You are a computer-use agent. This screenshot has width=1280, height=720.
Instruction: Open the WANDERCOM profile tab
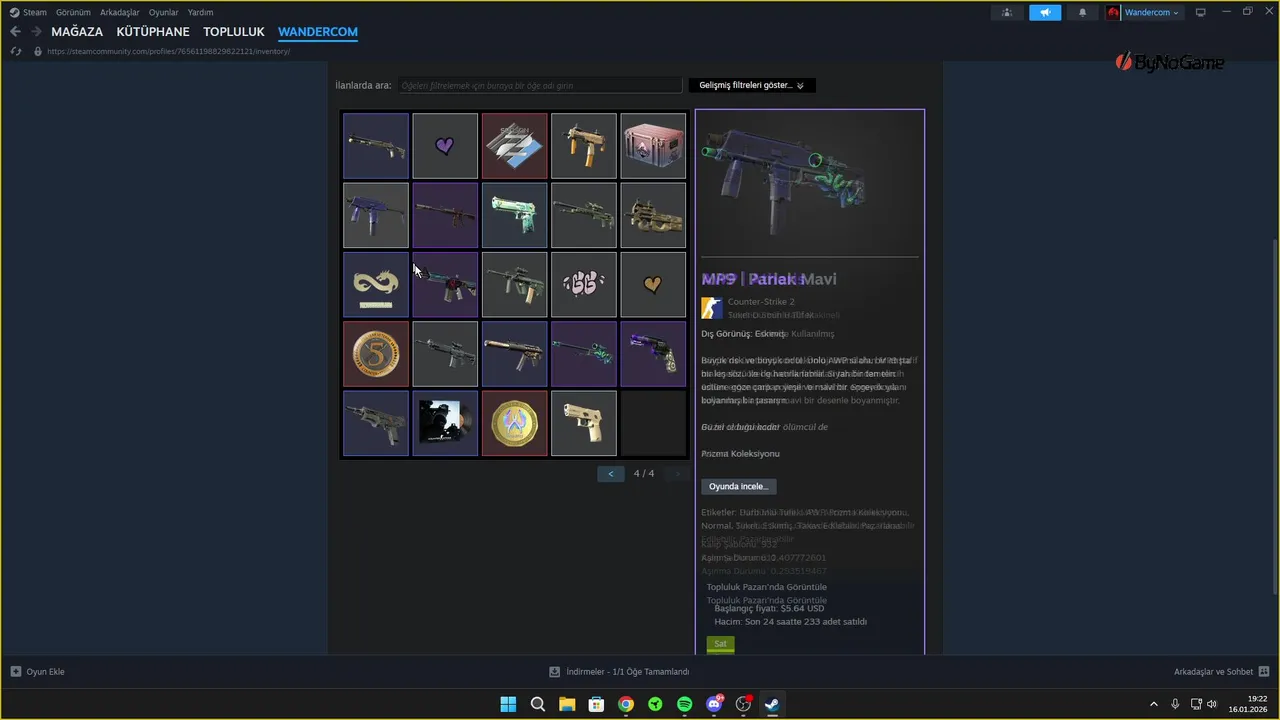(318, 32)
